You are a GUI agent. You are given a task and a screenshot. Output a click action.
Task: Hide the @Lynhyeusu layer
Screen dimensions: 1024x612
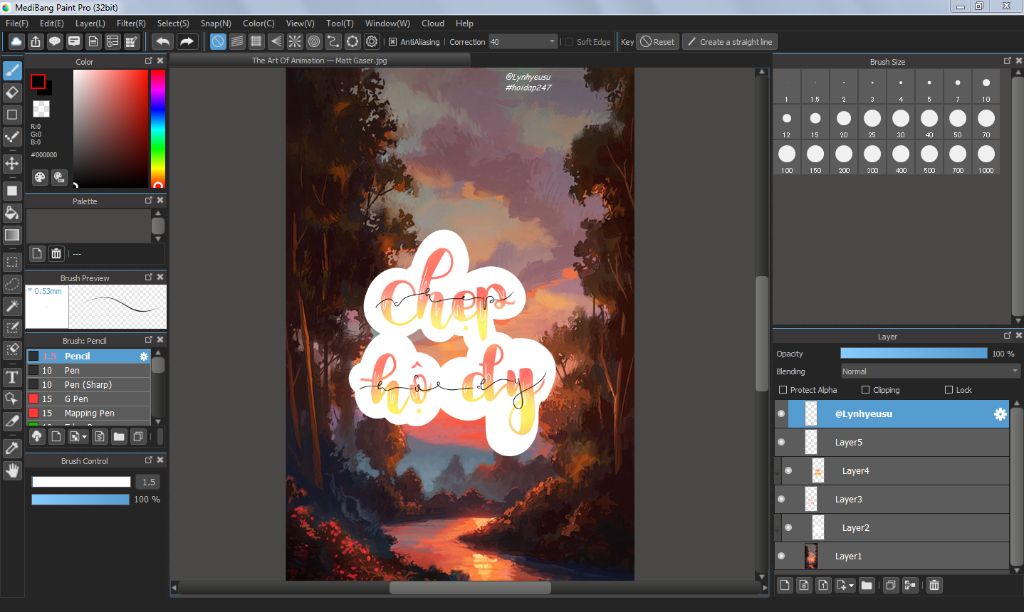pos(781,414)
